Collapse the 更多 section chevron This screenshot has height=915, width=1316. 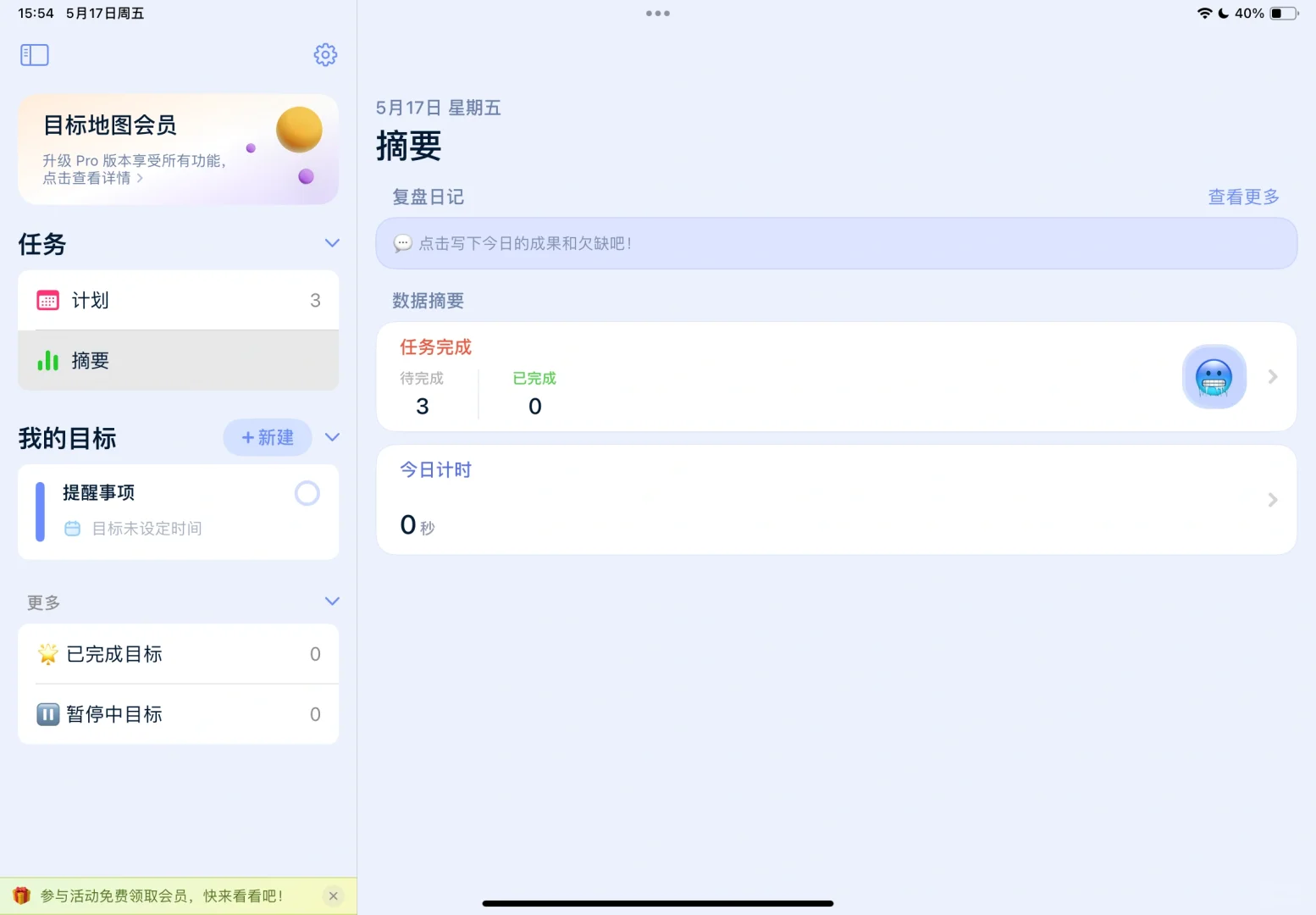[x=332, y=602]
